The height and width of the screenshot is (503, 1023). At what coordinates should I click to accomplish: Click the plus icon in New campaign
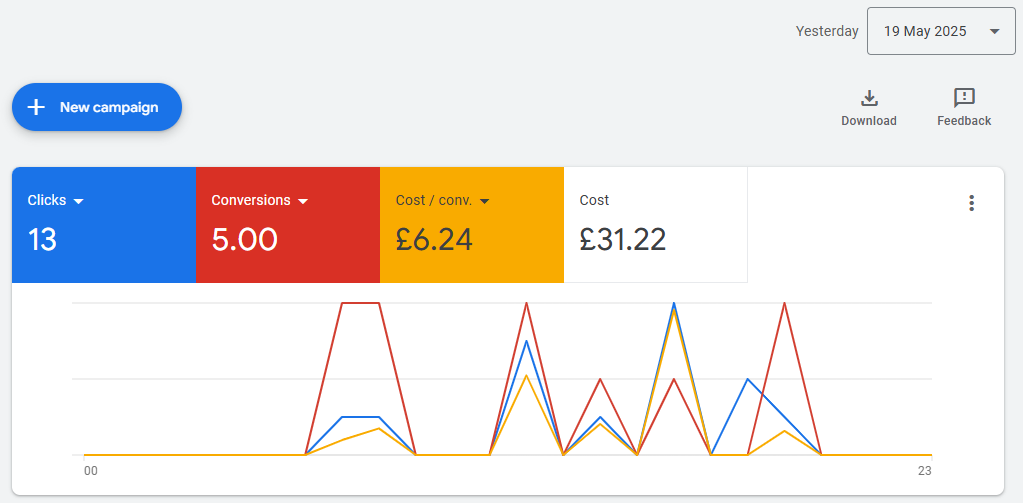36,107
